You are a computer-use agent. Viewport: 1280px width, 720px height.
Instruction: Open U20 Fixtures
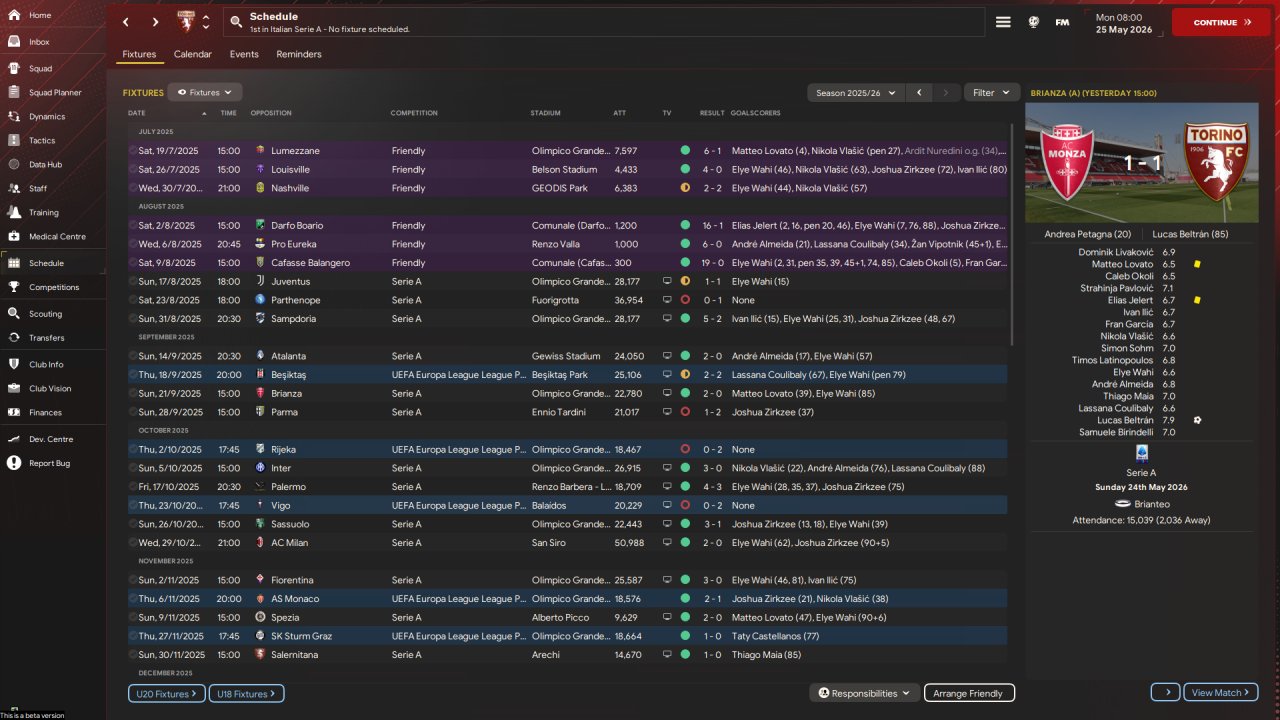167,693
